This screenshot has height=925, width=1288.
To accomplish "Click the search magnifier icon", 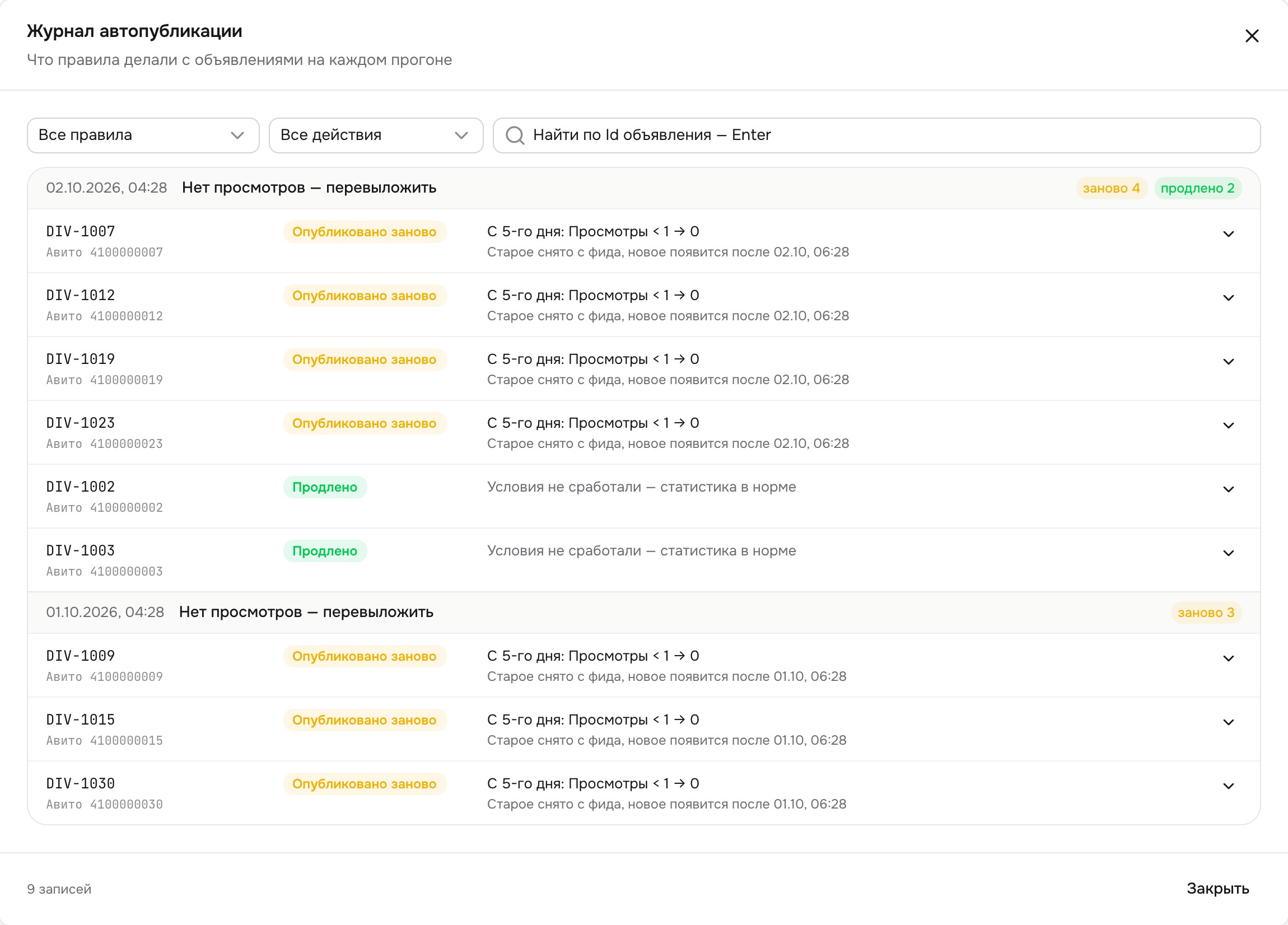I will coord(515,135).
